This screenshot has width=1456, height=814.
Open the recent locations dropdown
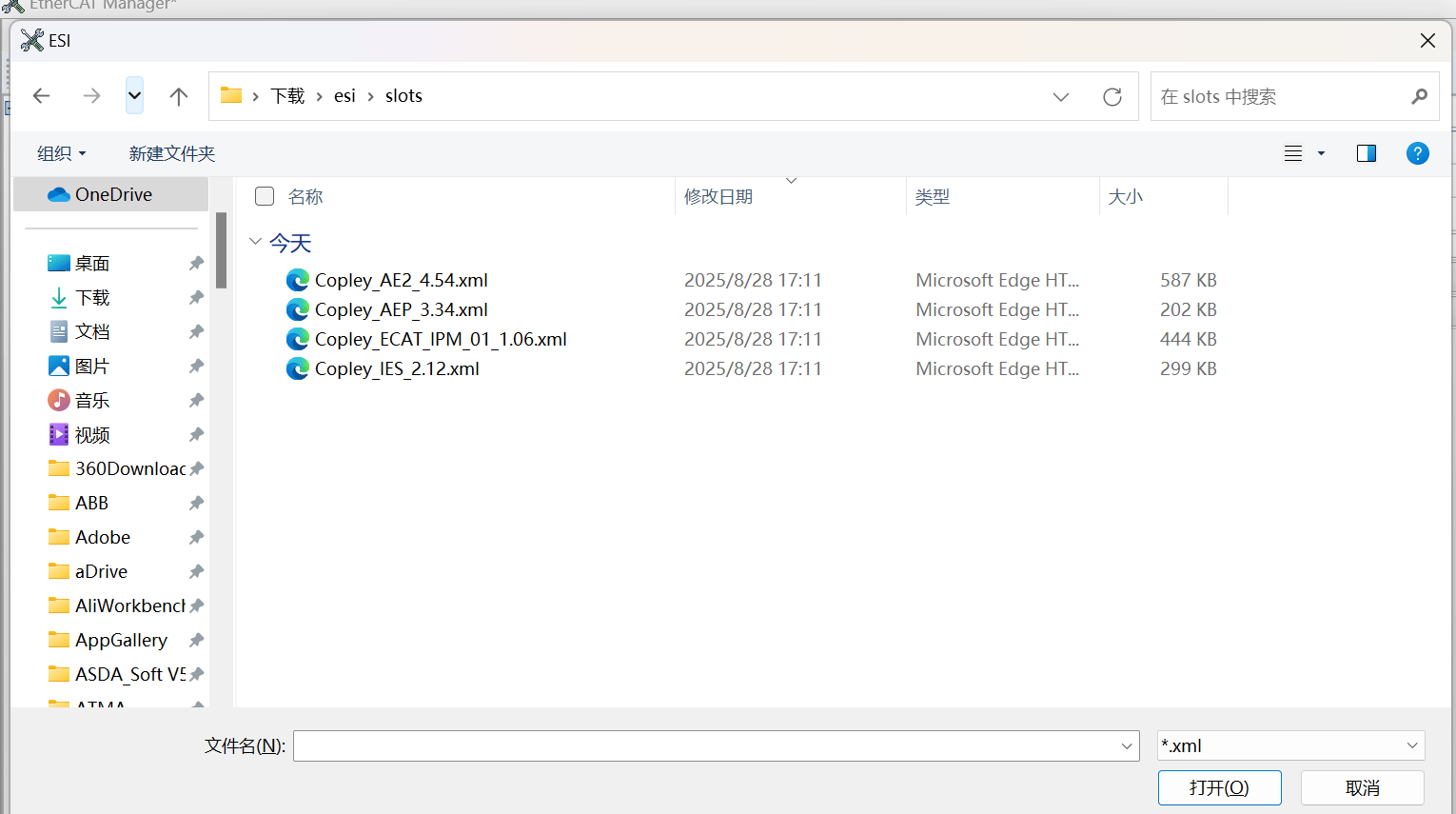(134, 95)
